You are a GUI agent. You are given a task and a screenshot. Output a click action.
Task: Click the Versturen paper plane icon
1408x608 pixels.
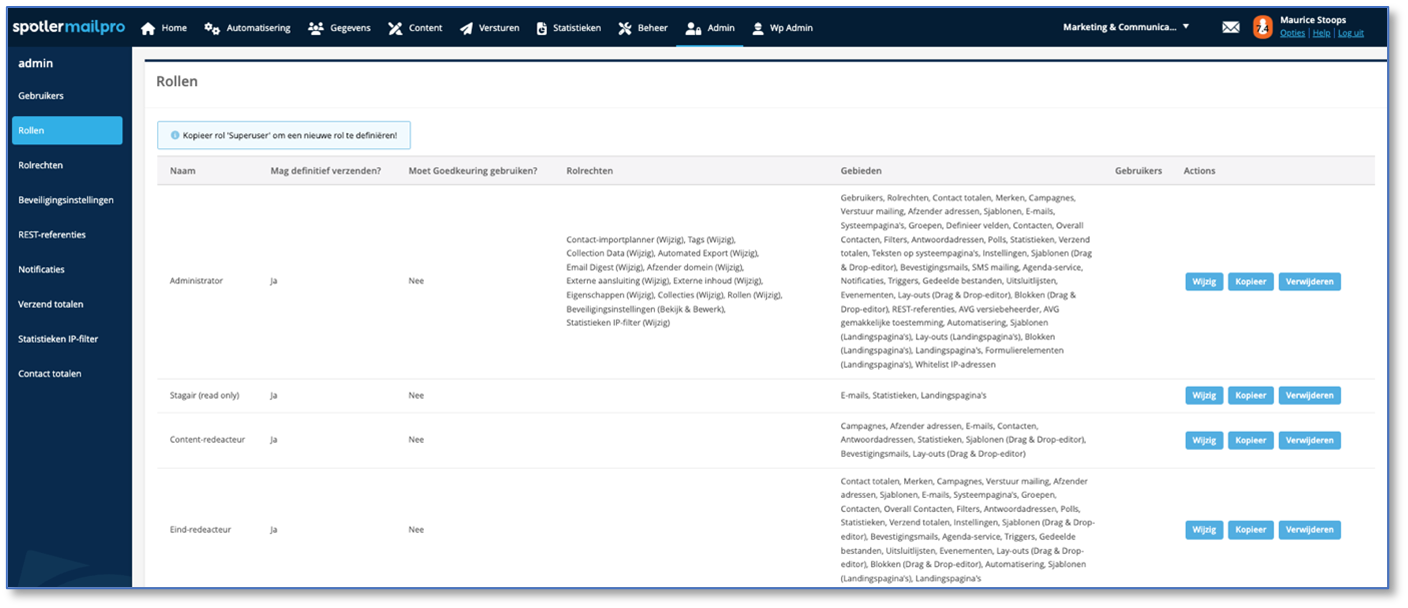(467, 28)
